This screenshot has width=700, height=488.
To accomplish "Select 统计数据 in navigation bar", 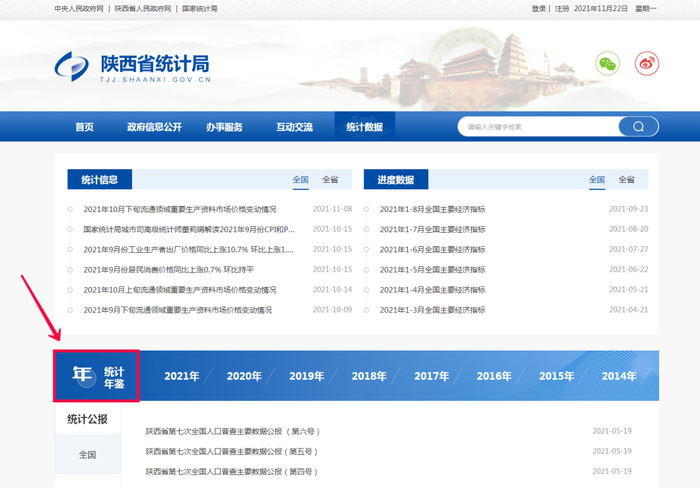I will click(x=364, y=127).
